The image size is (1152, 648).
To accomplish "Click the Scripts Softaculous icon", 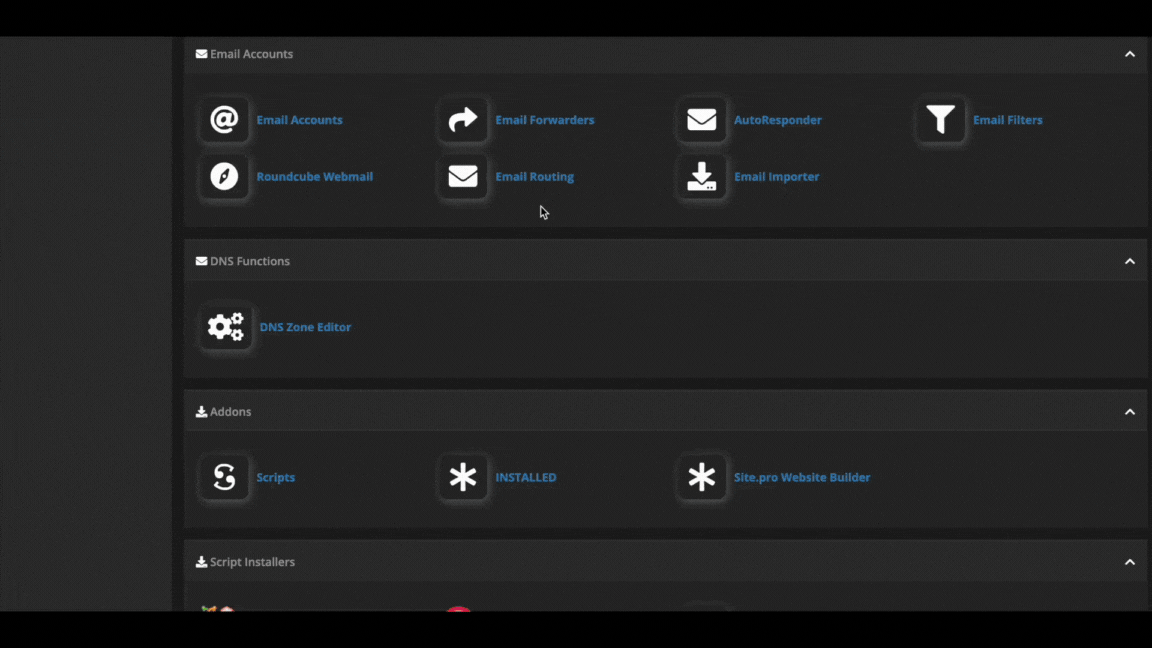I will coord(224,478).
